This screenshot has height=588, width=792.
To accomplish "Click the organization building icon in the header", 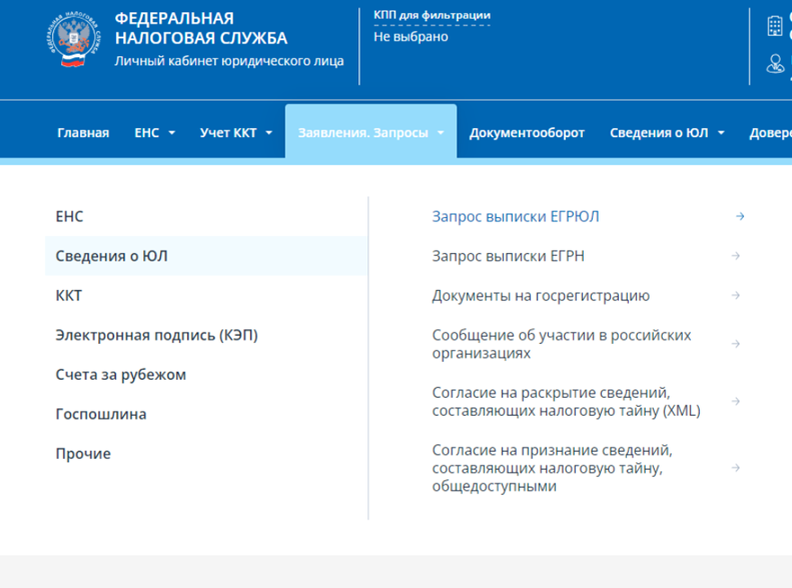I will click(x=774, y=26).
